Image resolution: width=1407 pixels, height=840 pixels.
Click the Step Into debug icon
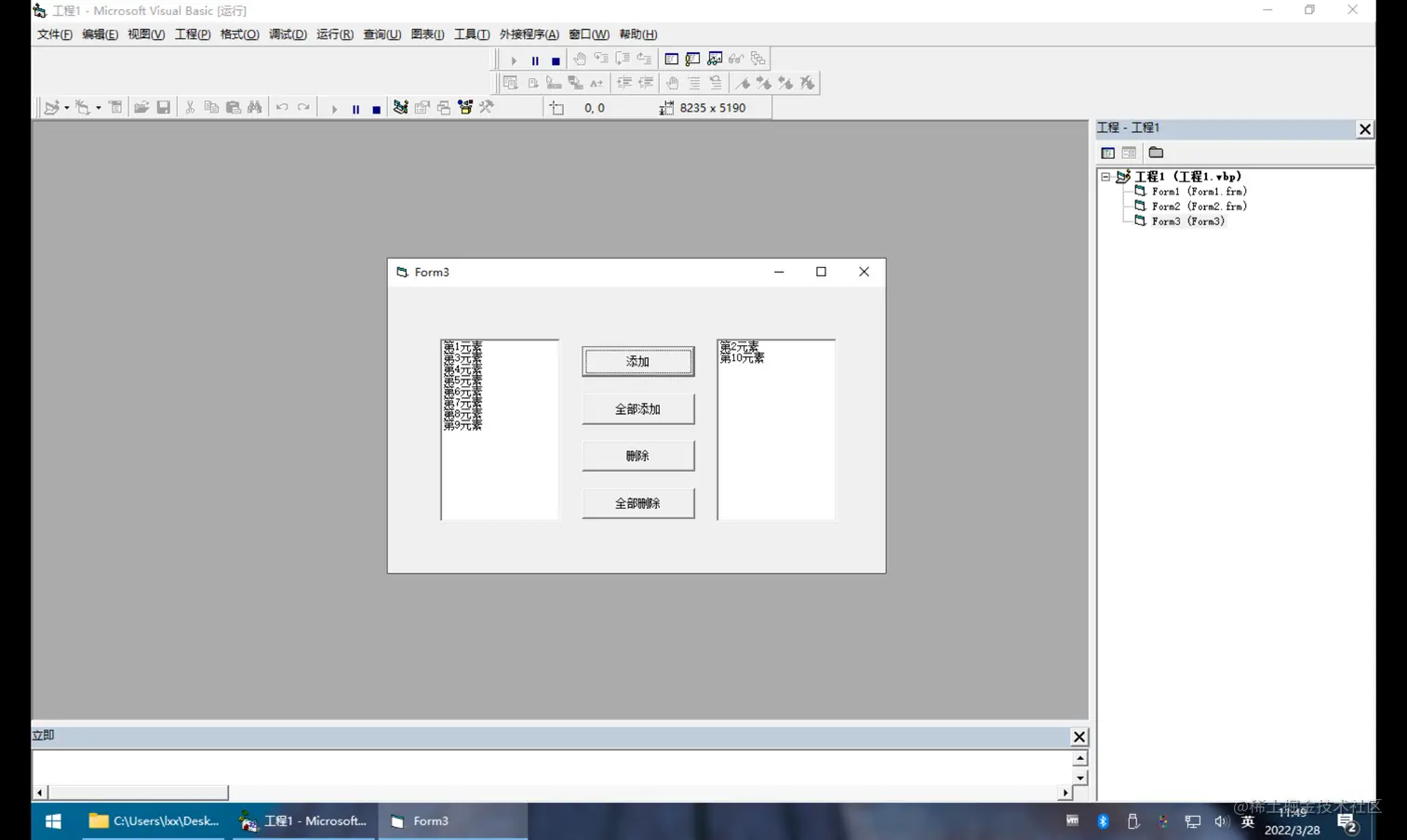point(601,60)
